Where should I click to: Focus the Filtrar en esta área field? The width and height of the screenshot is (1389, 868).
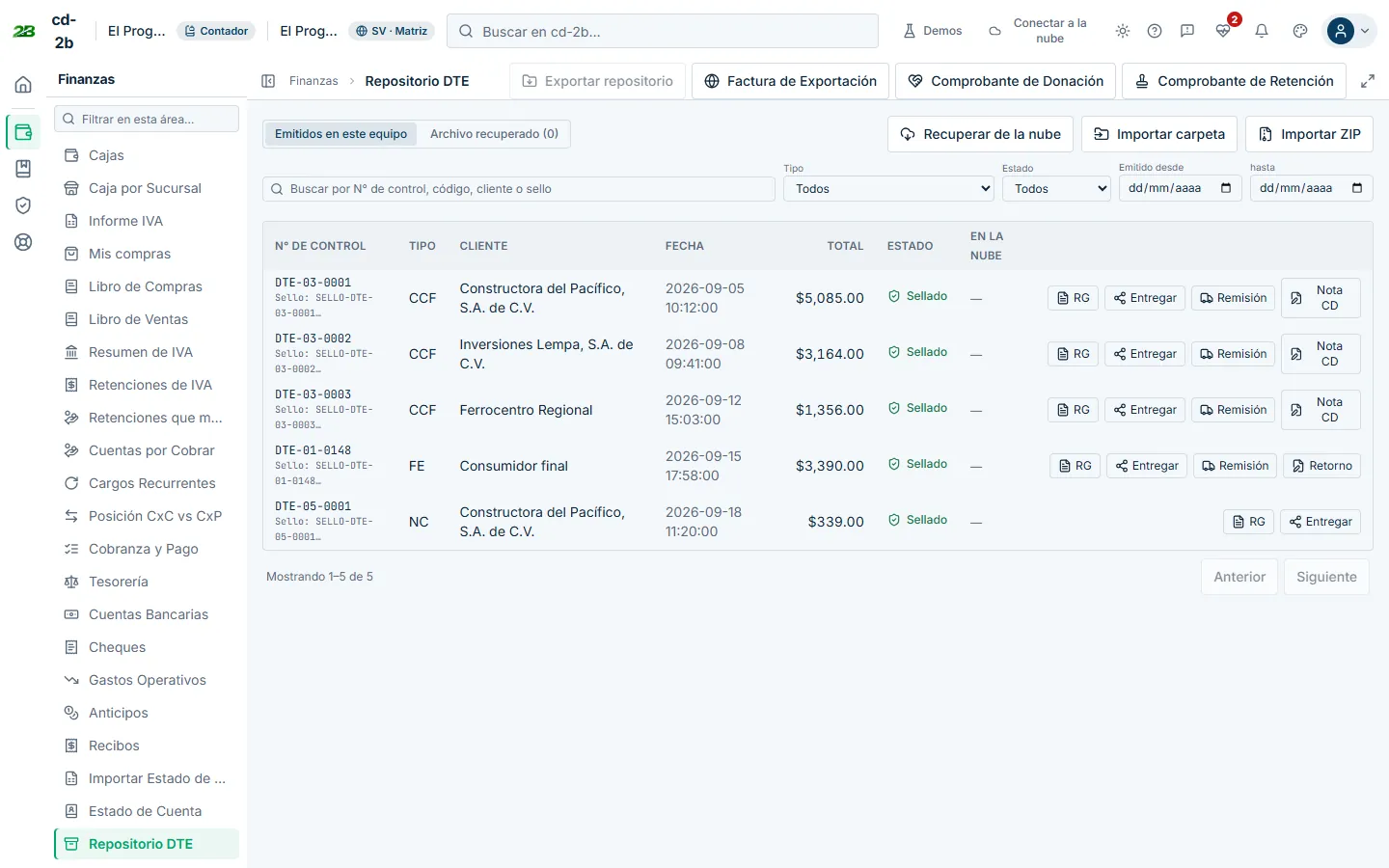point(147,119)
